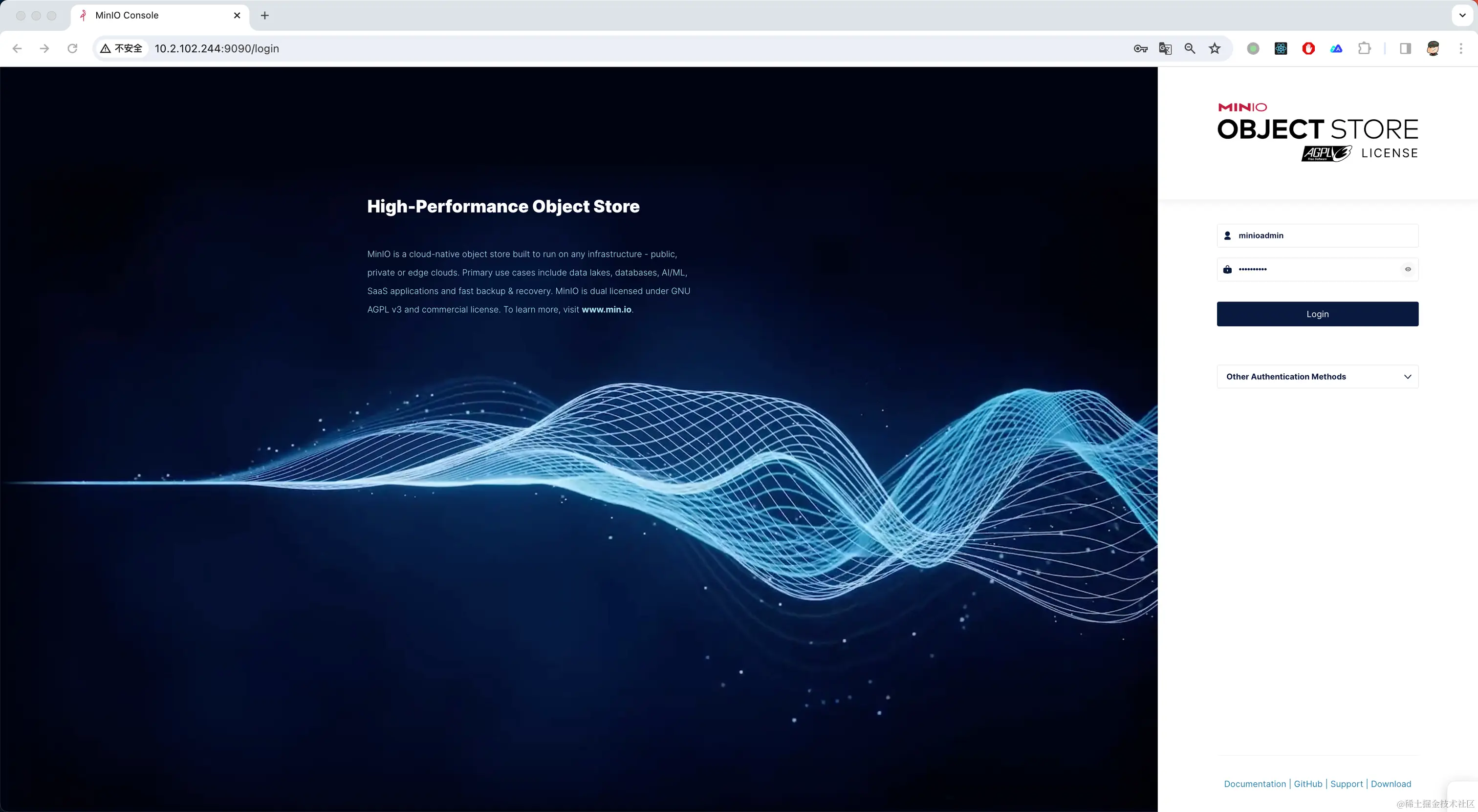Open the React Developer Tools extension icon
The image size is (1478, 812).
tap(1281, 49)
